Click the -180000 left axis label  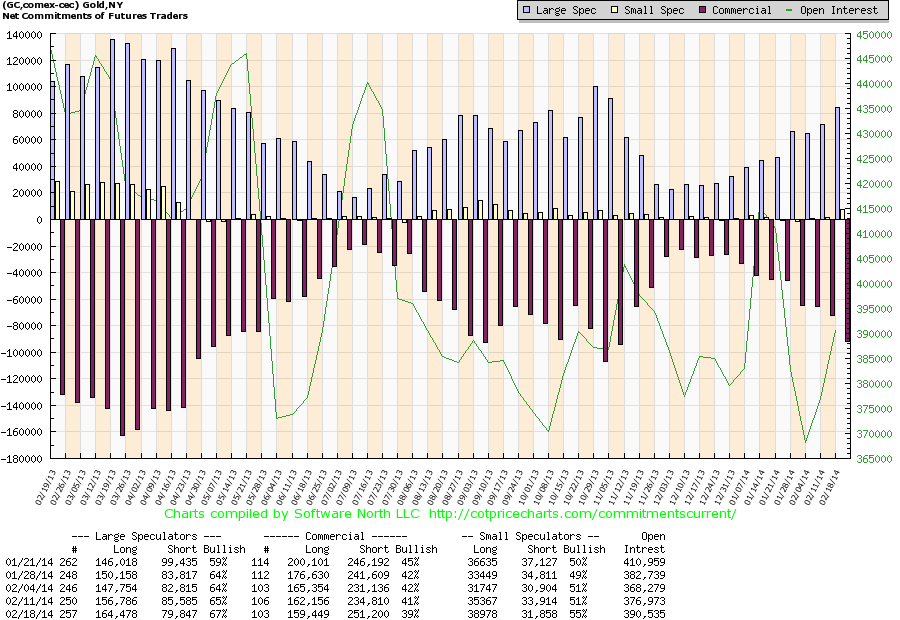click(31, 460)
